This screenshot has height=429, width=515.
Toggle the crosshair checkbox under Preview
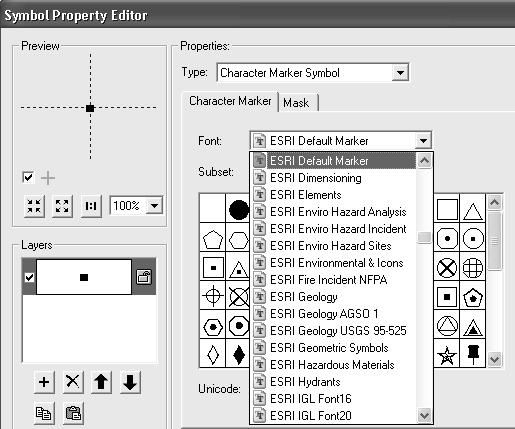[28, 177]
